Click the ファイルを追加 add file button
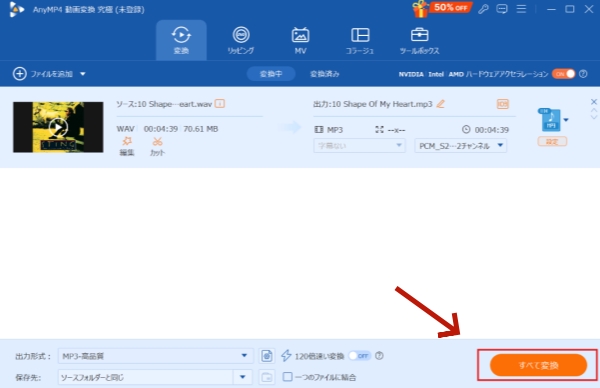 tap(42, 74)
